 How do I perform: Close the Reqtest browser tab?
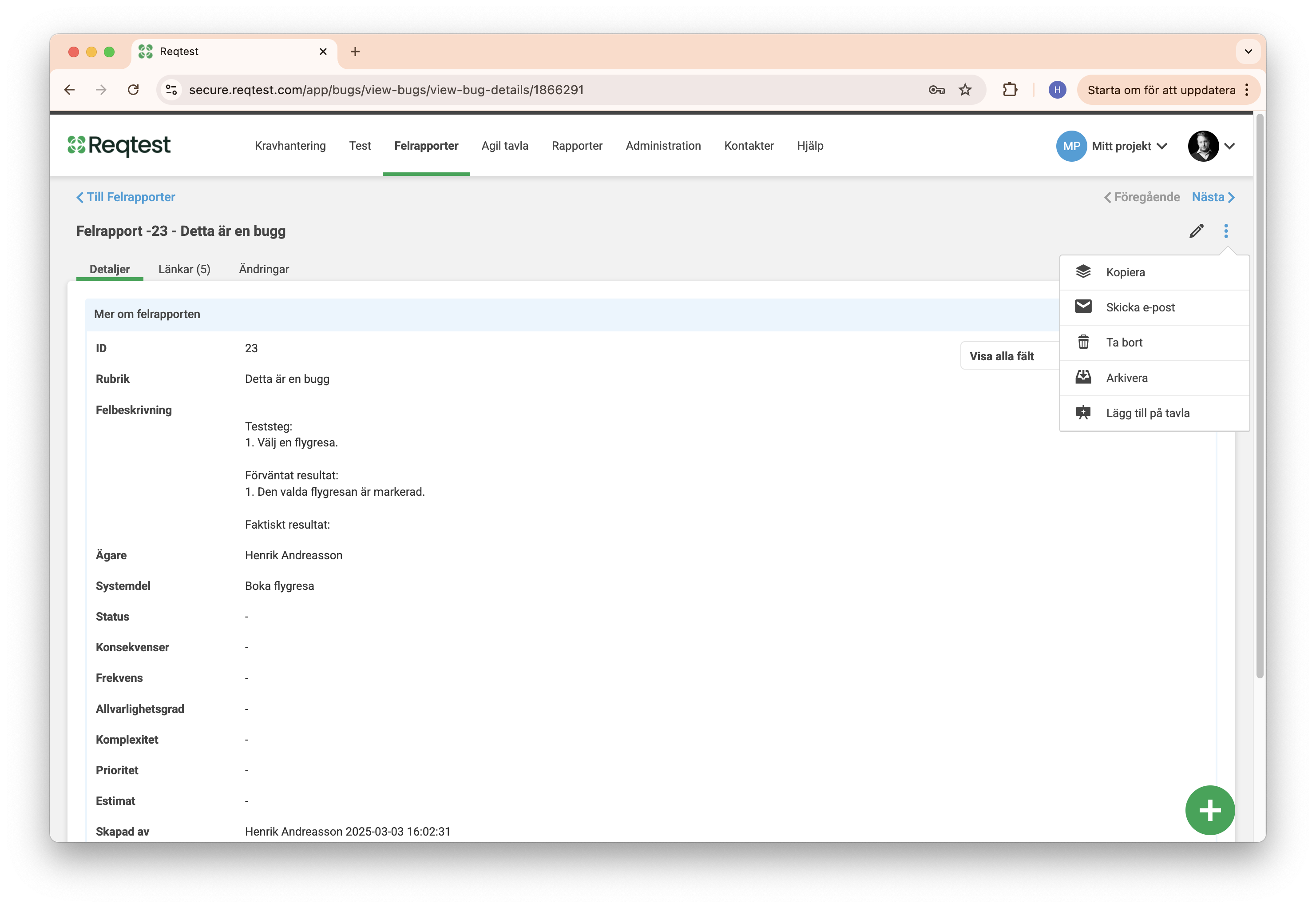click(323, 52)
